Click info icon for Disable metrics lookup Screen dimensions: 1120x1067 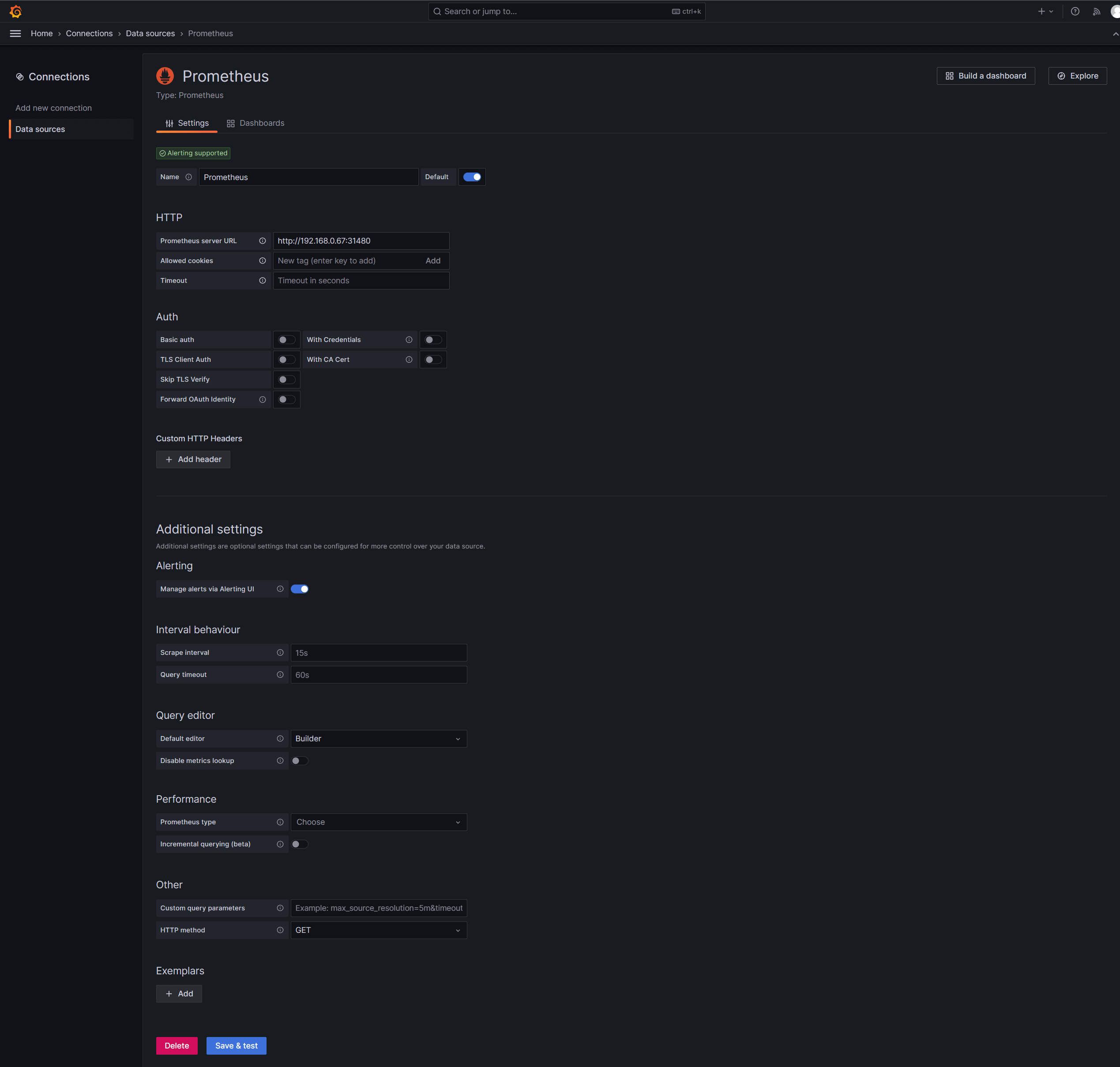[280, 760]
